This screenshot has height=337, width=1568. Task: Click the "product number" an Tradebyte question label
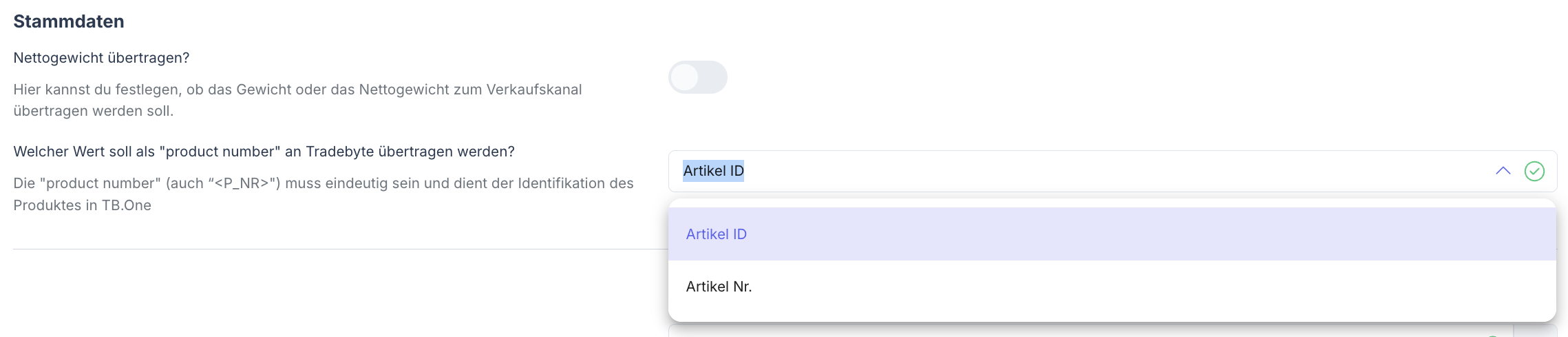click(x=264, y=152)
